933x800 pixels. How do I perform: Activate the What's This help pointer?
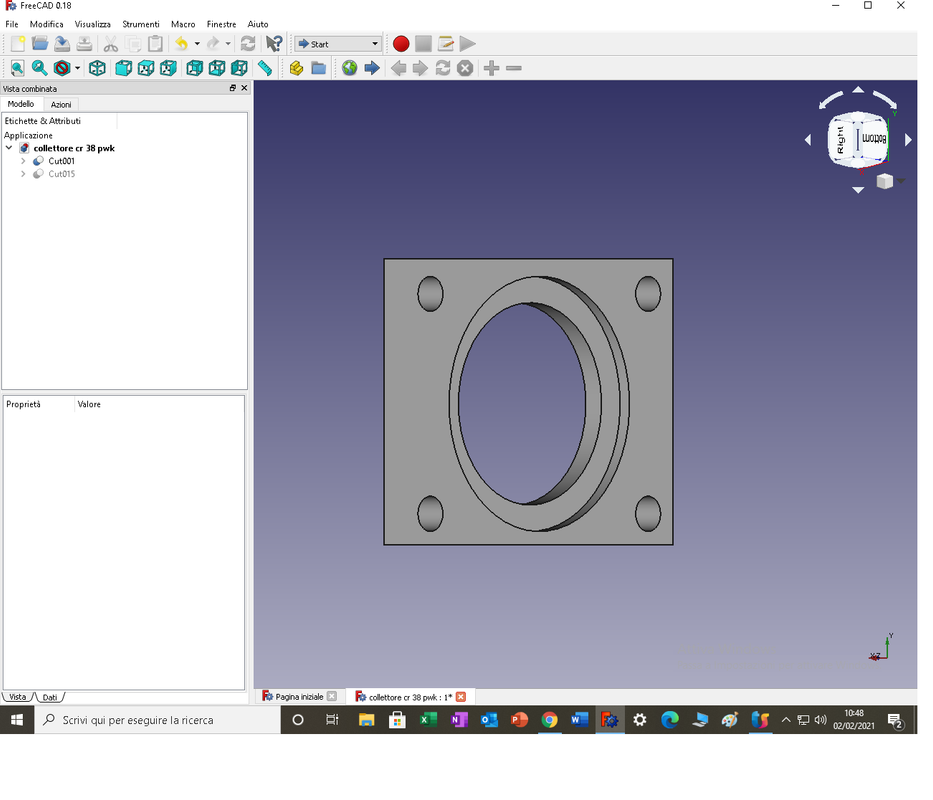[x=274, y=44]
